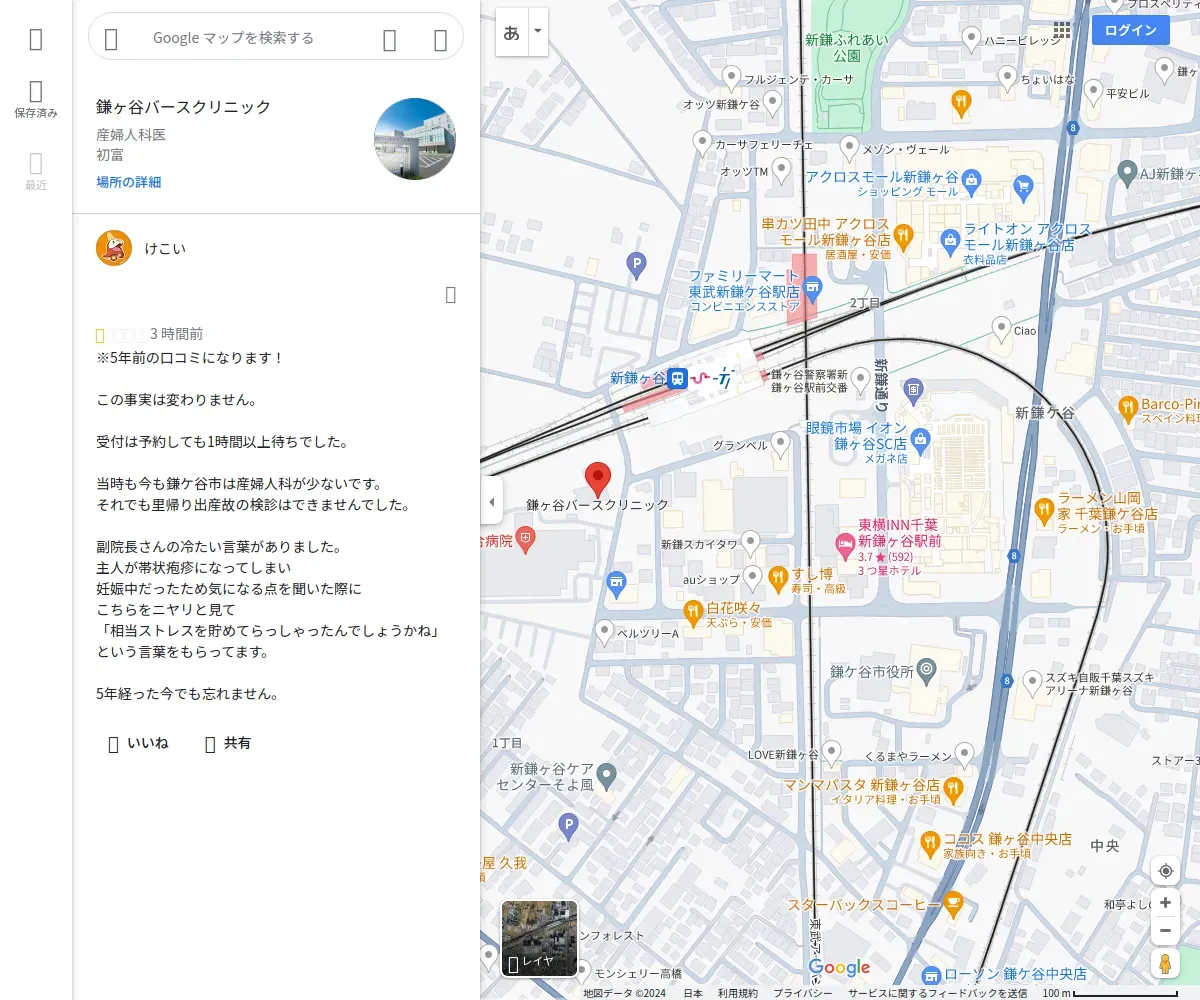Select the 白花咲々 restaurant marker
This screenshot has width=1200, height=1000.
(x=693, y=611)
